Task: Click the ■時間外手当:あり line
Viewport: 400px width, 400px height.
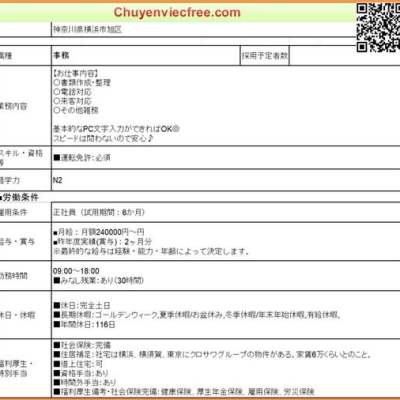Action: click(x=85, y=382)
